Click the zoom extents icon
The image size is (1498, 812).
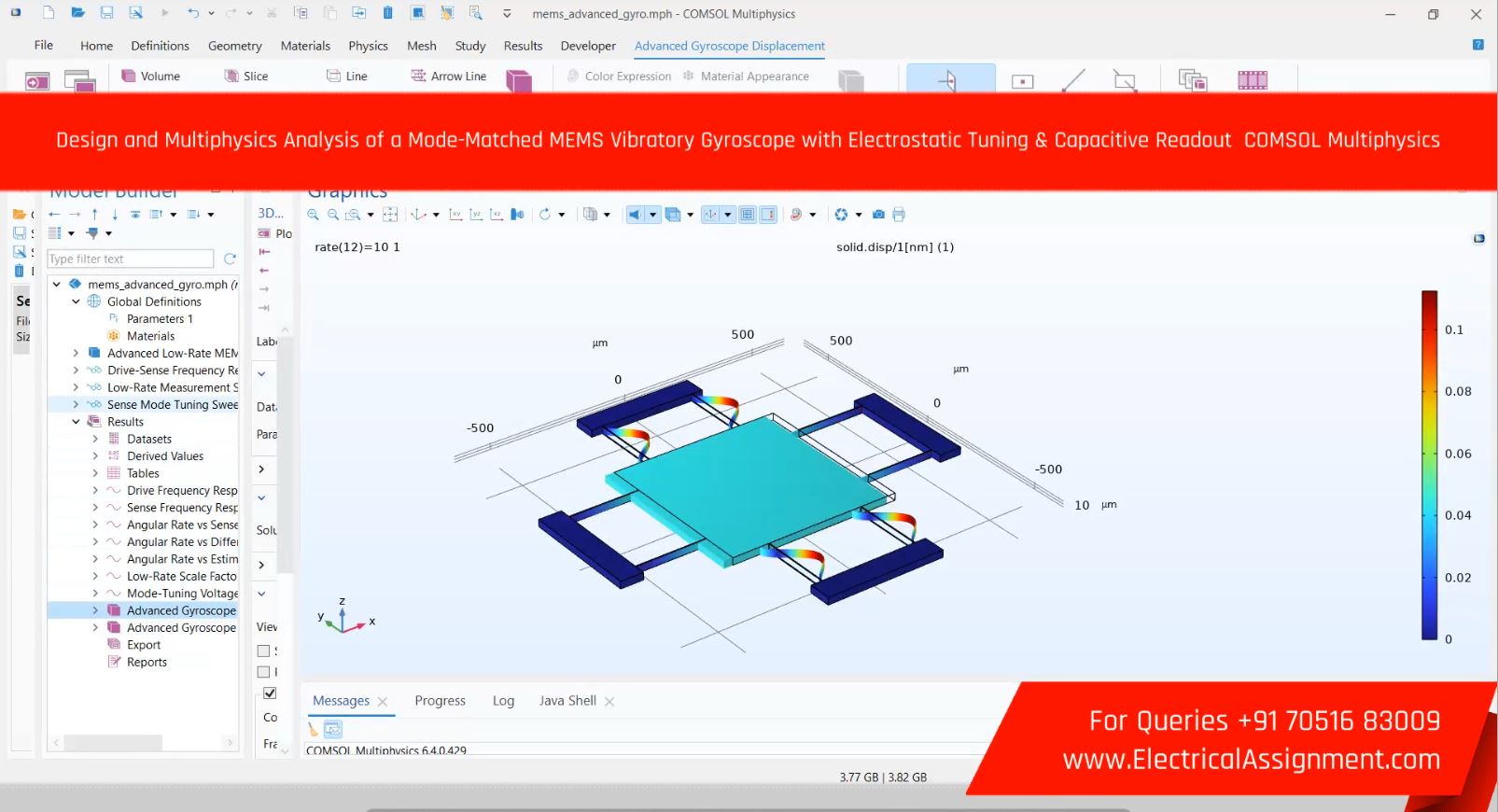click(390, 215)
